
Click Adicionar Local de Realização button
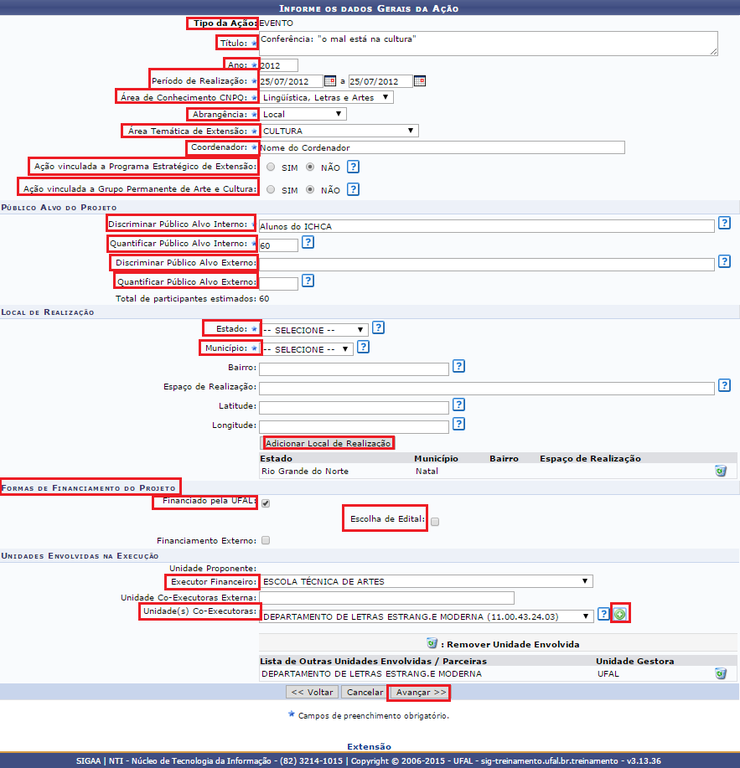tap(328, 443)
